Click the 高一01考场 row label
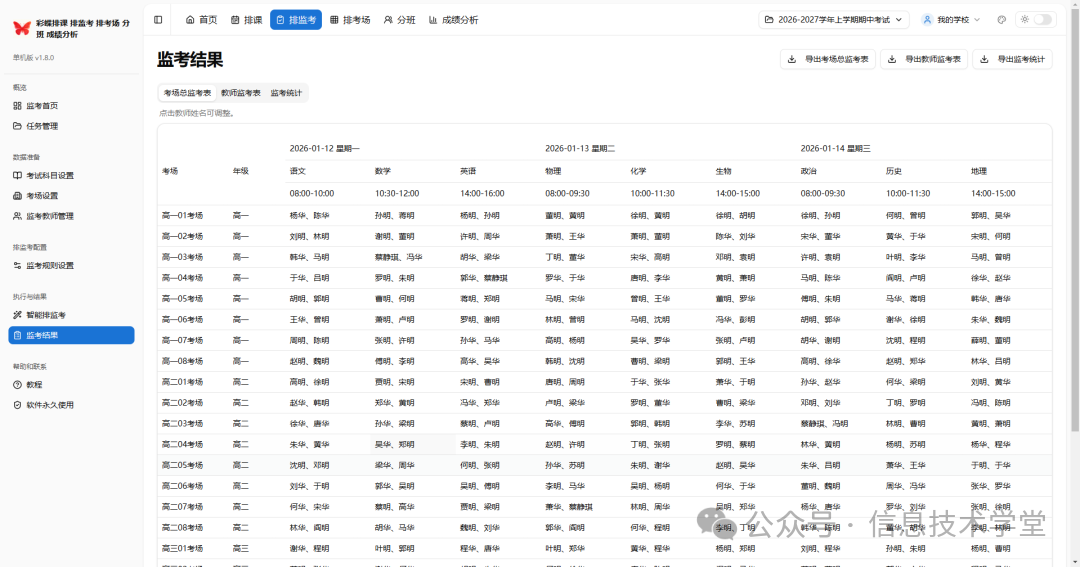The height and width of the screenshot is (567, 1080). click(183, 216)
